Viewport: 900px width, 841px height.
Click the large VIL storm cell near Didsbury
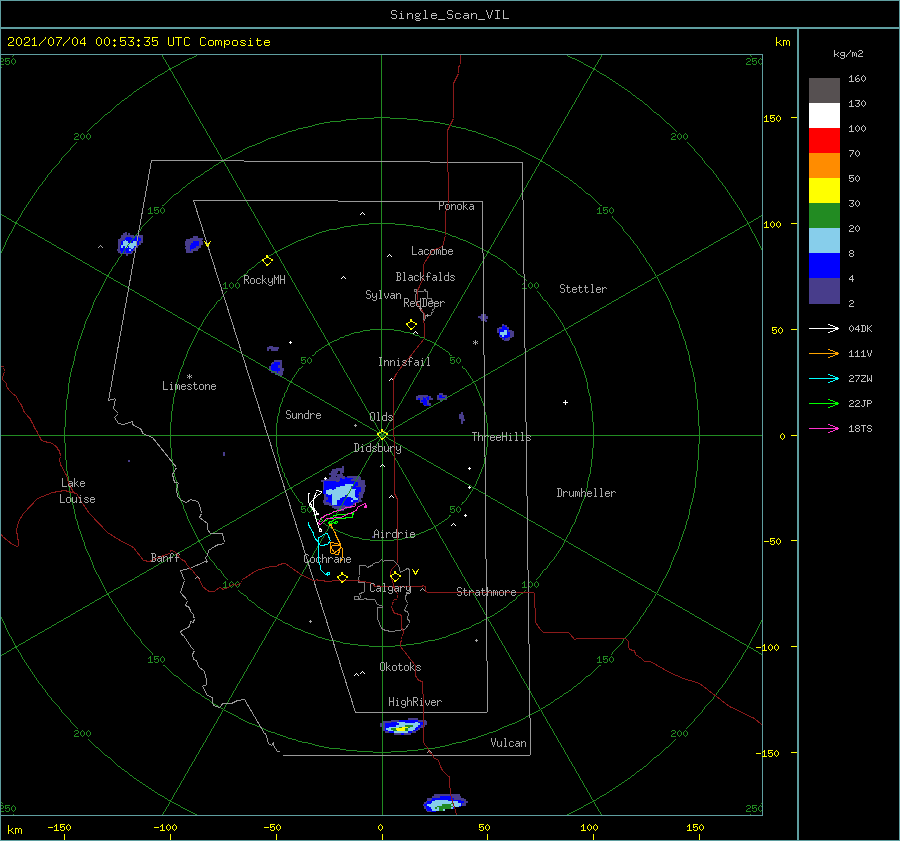[344, 490]
